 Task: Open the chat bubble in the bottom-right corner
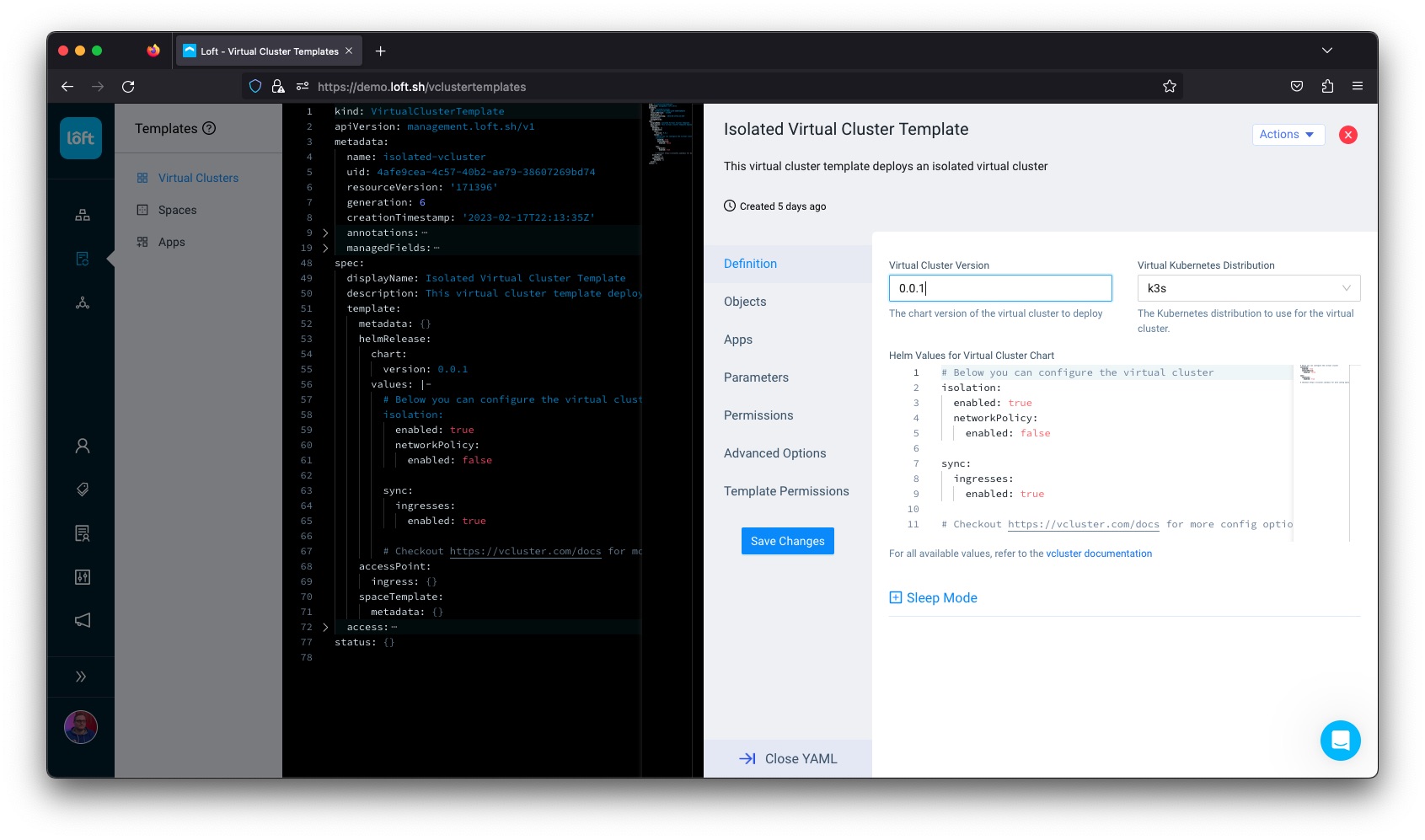pyautogui.click(x=1341, y=741)
